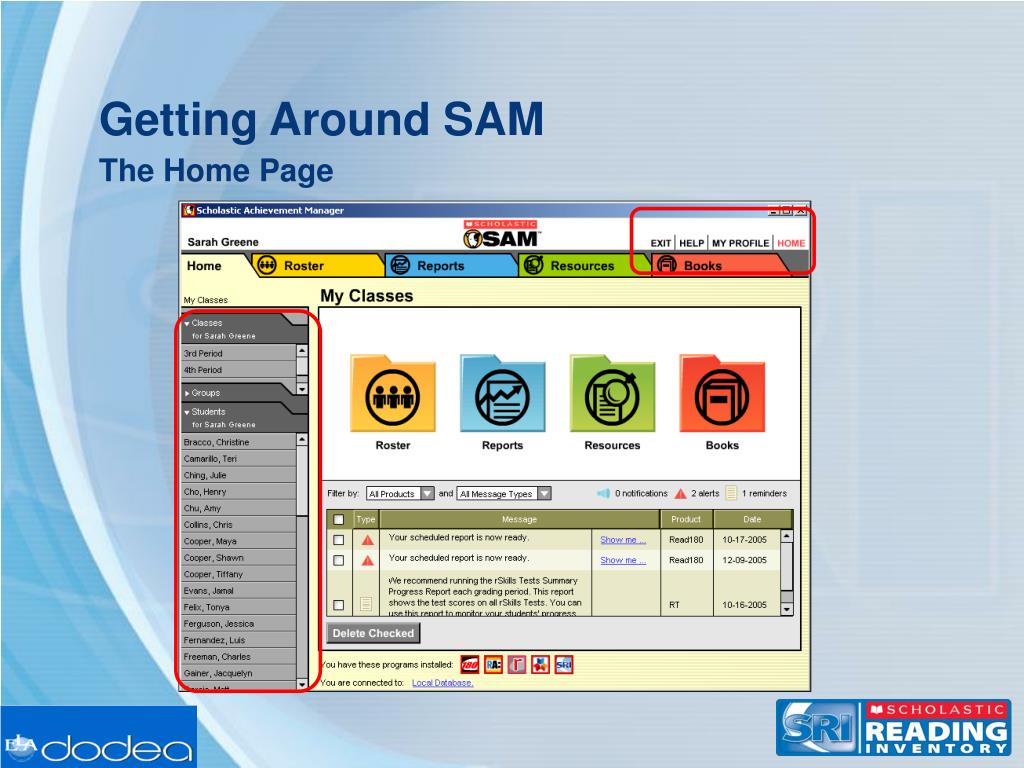The width and height of the screenshot is (1024, 768).
Task: Toggle the select-all checkbox in the table header
Action: (x=338, y=520)
